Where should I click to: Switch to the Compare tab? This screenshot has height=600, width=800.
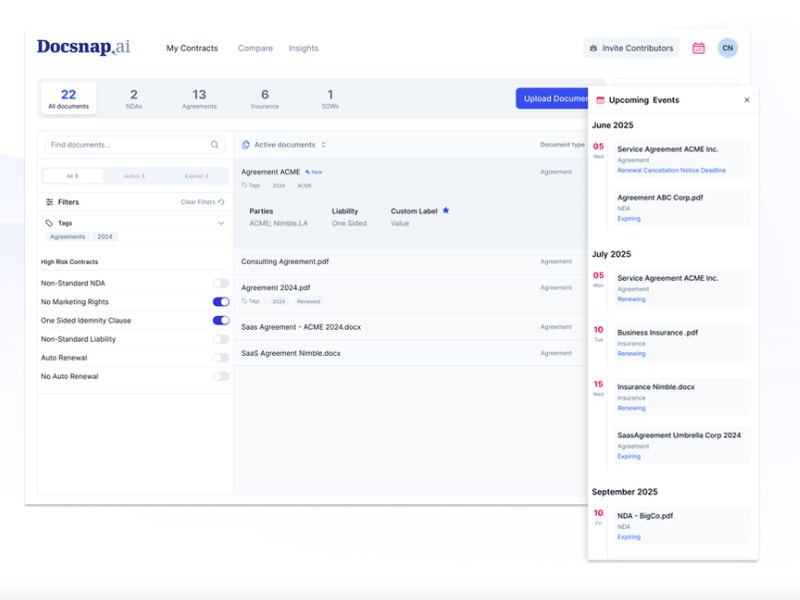[x=255, y=48]
